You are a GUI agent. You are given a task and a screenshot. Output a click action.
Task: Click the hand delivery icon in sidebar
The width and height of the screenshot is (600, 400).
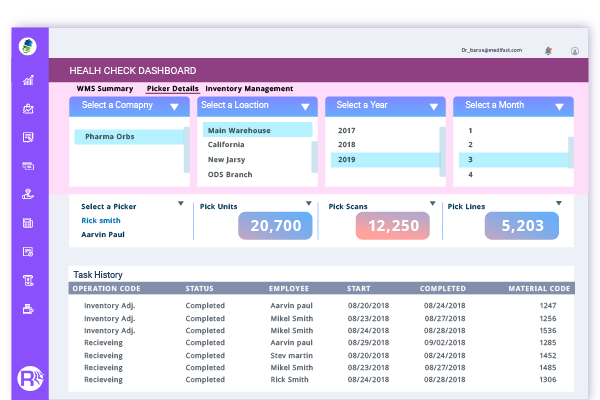(x=28, y=195)
